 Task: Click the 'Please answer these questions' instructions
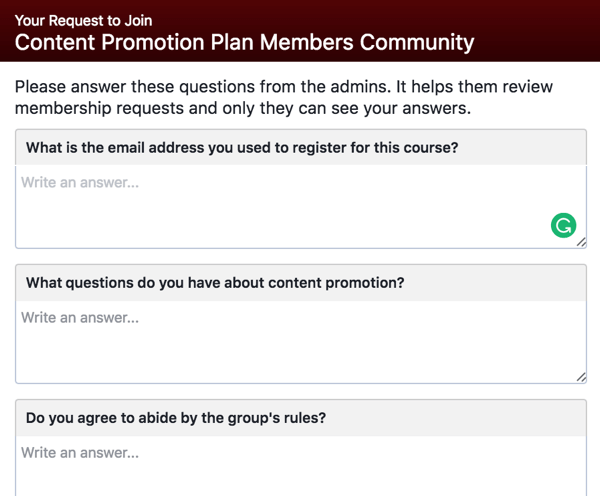click(x=284, y=87)
